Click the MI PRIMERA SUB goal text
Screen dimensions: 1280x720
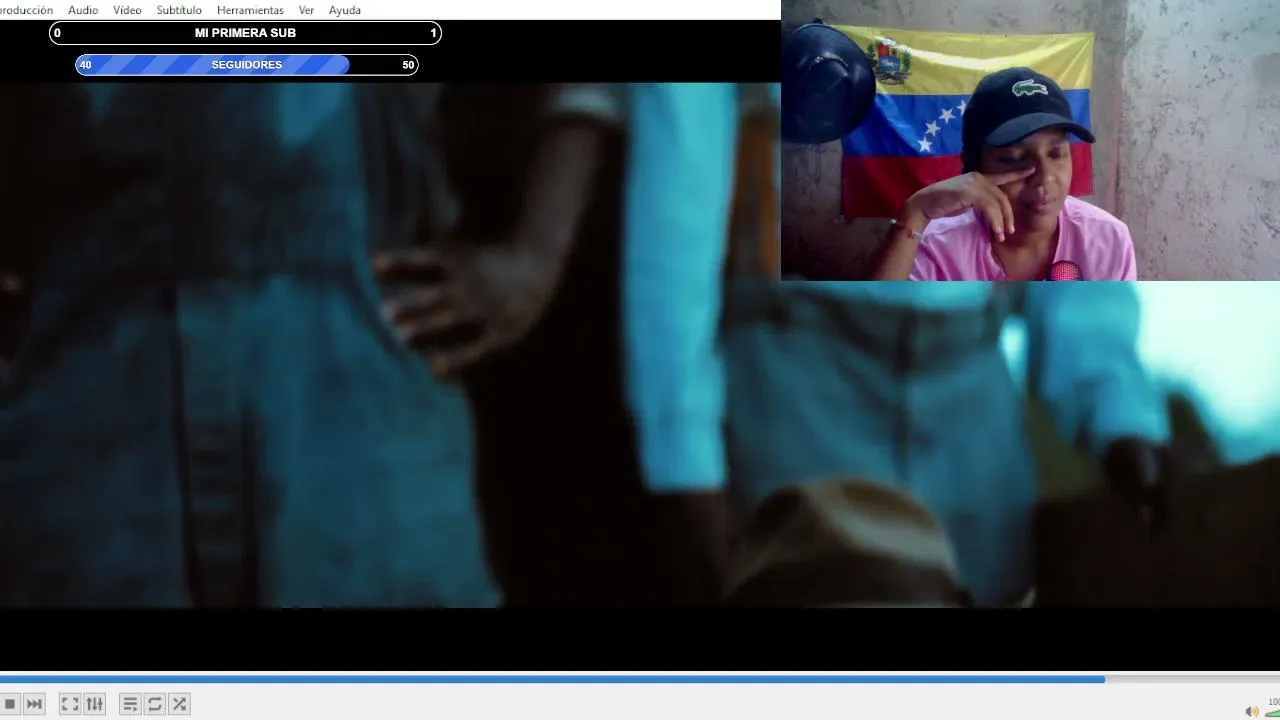(245, 33)
